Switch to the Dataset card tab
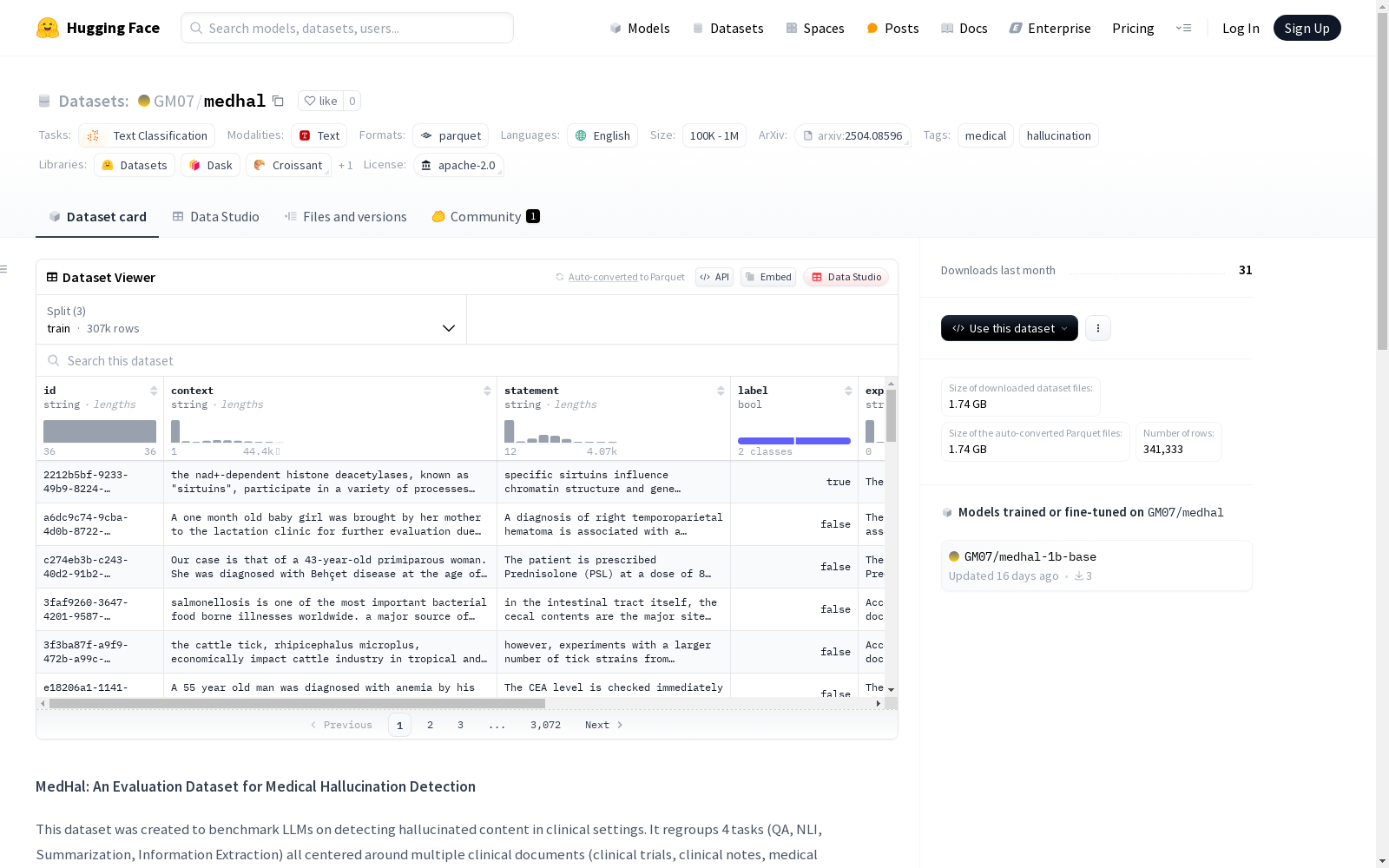1389x868 pixels. (97, 216)
